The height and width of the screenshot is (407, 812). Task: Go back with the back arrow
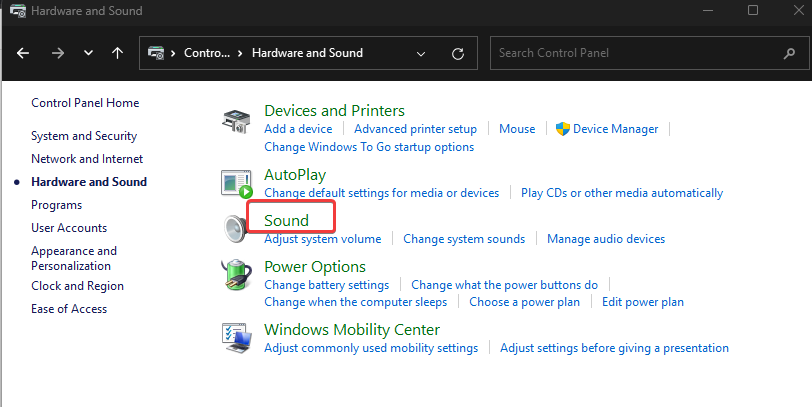[23, 53]
